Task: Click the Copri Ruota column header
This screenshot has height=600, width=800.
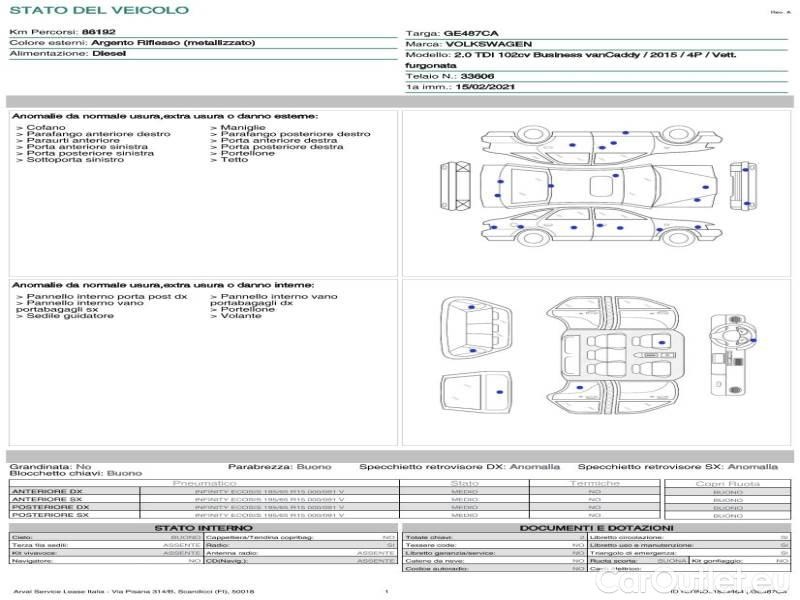Action: pos(727,483)
